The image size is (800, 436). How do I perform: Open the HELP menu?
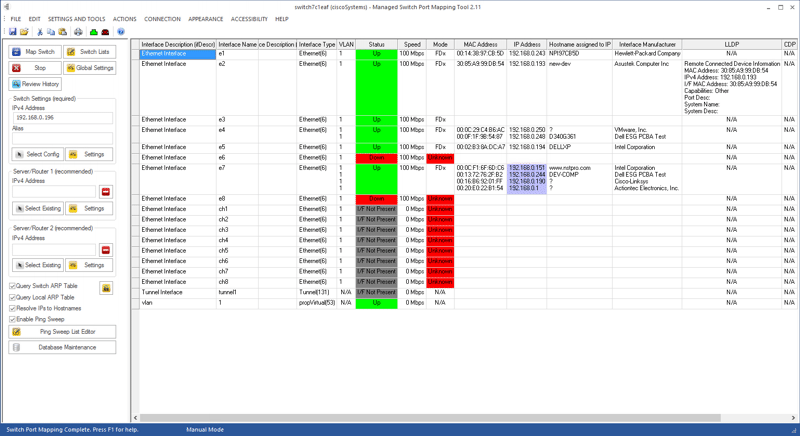pos(282,19)
